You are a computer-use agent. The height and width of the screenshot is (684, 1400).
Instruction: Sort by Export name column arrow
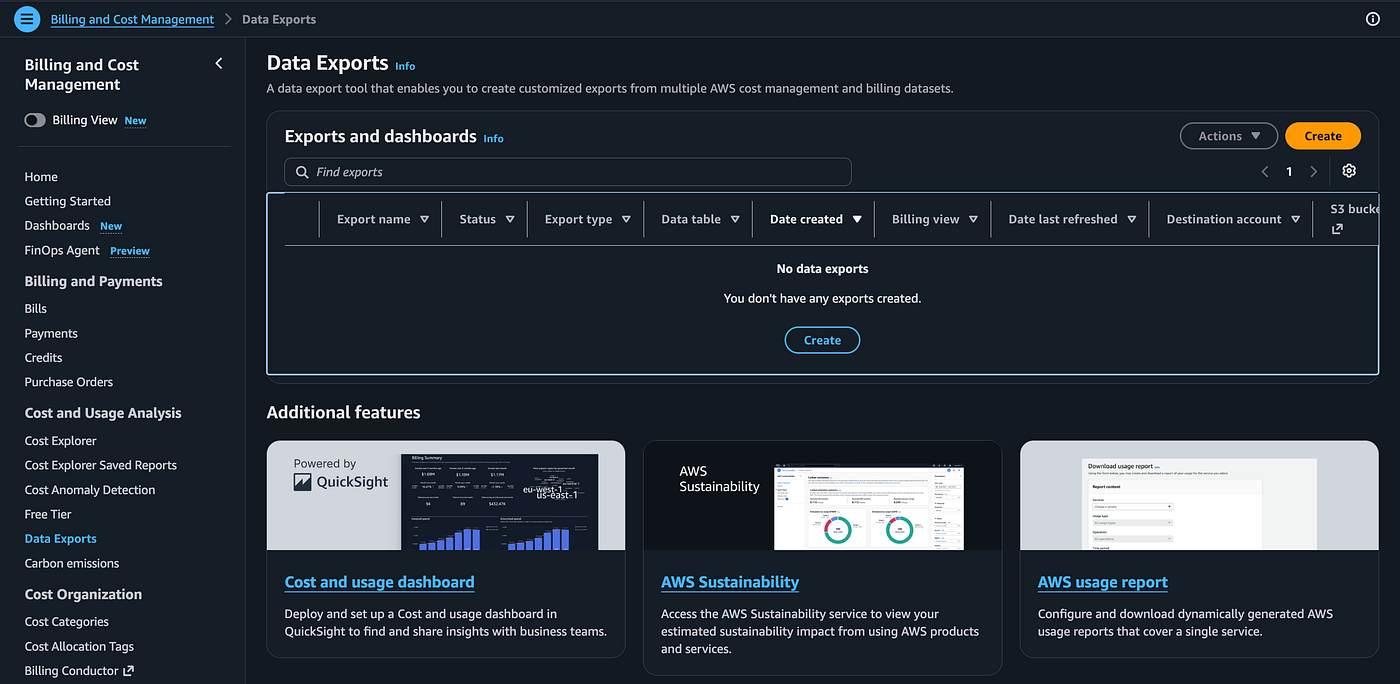coord(424,219)
